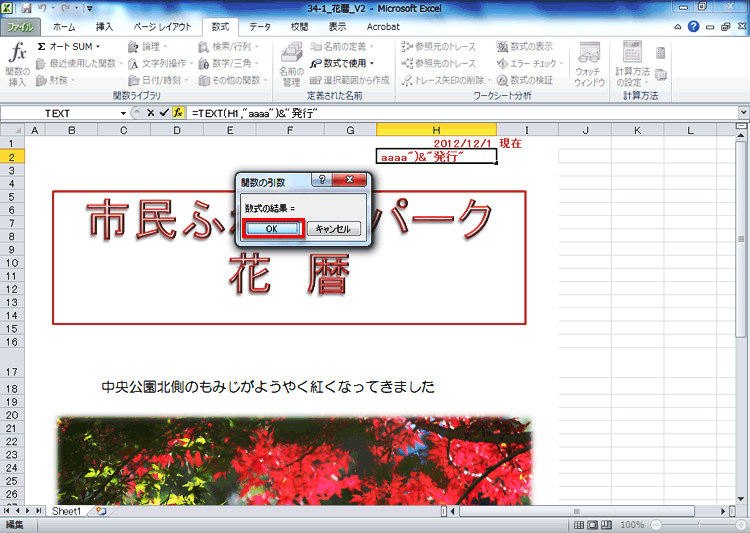Open the Math/Trig (数学/三角) functions list

[229, 63]
